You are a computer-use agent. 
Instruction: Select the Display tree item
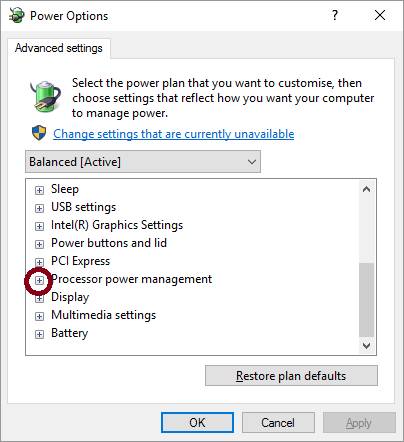click(x=70, y=297)
